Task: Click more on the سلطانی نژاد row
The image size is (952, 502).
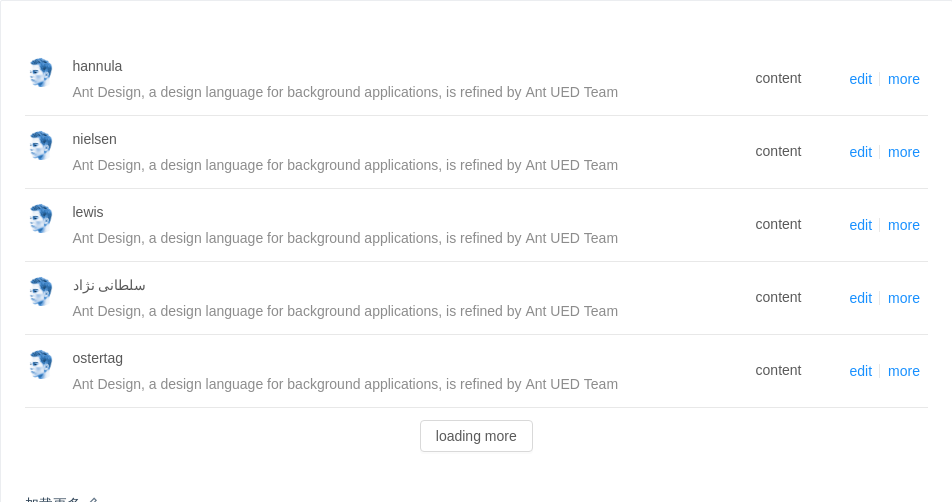Action: coord(903,298)
